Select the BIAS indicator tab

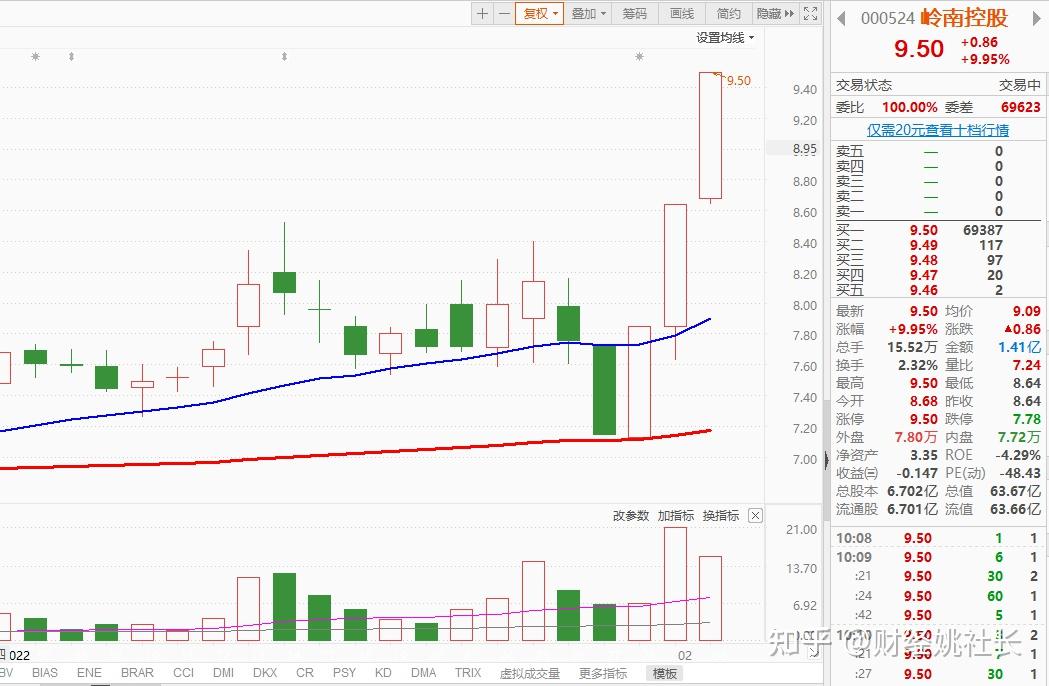[x=45, y=673]
